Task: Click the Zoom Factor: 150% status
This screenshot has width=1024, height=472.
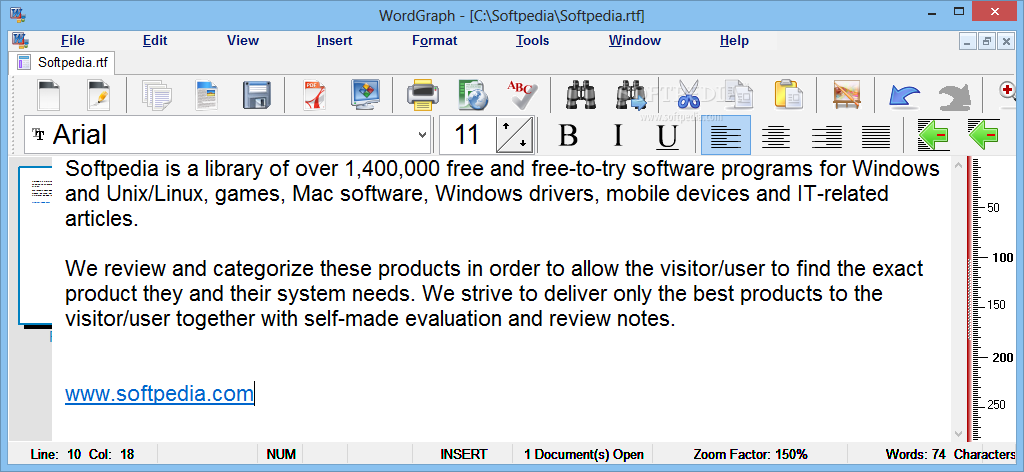Action: (x=750, y=454)
